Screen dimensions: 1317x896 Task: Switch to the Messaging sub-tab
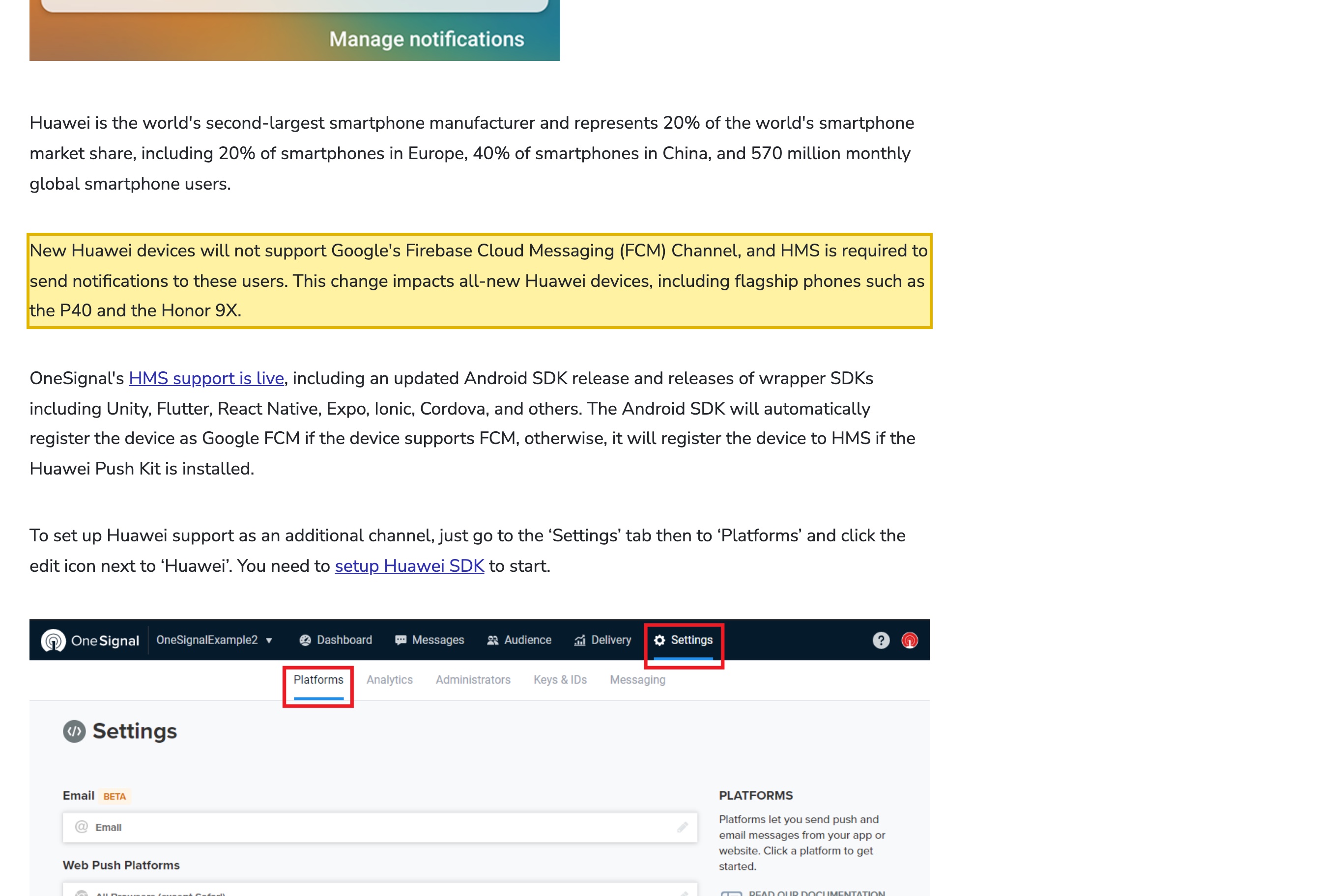pyautogui.click(x=637, y=680)
